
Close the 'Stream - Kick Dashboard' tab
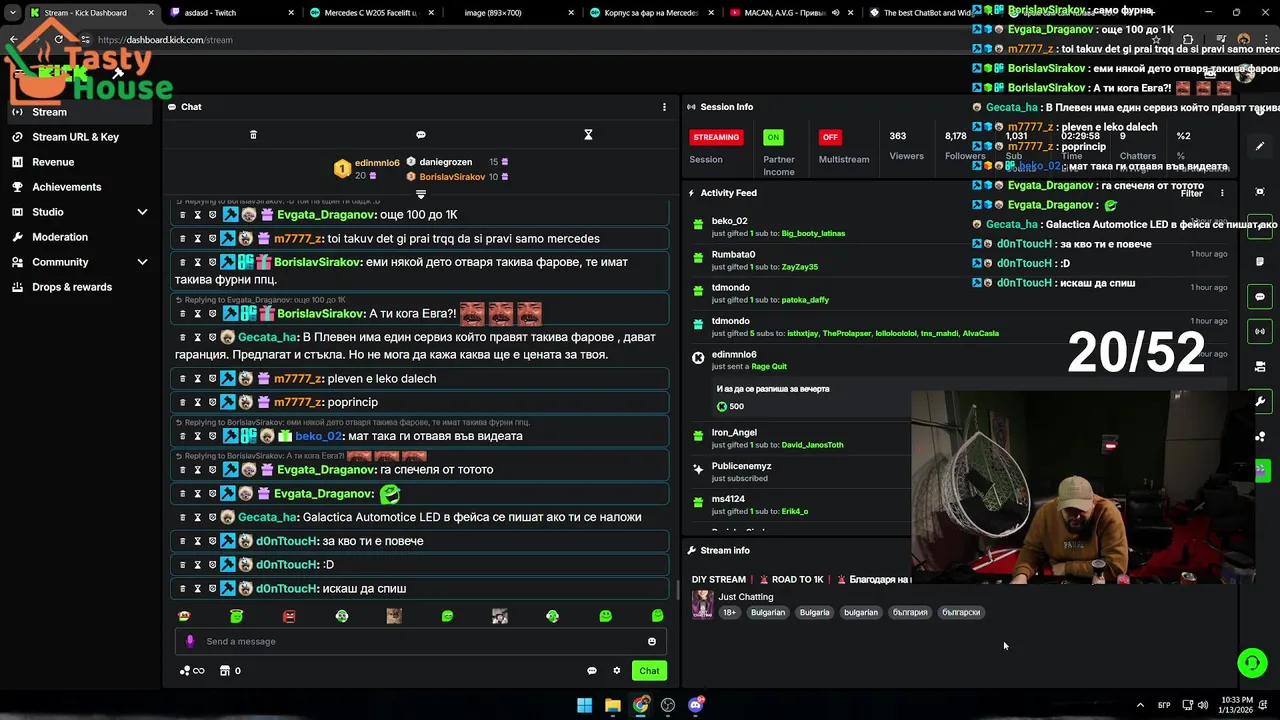152,13
